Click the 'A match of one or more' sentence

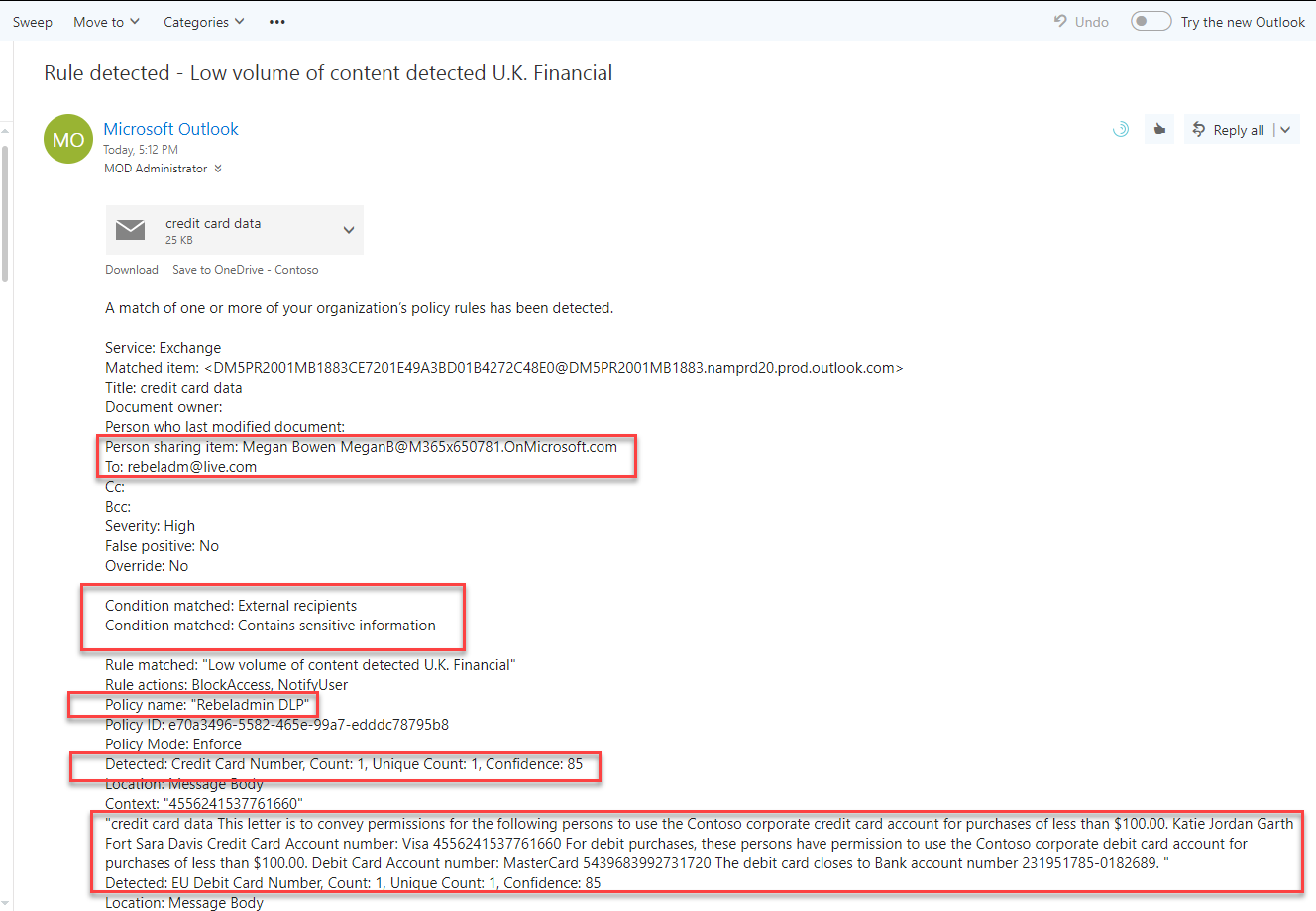[360, 308]
